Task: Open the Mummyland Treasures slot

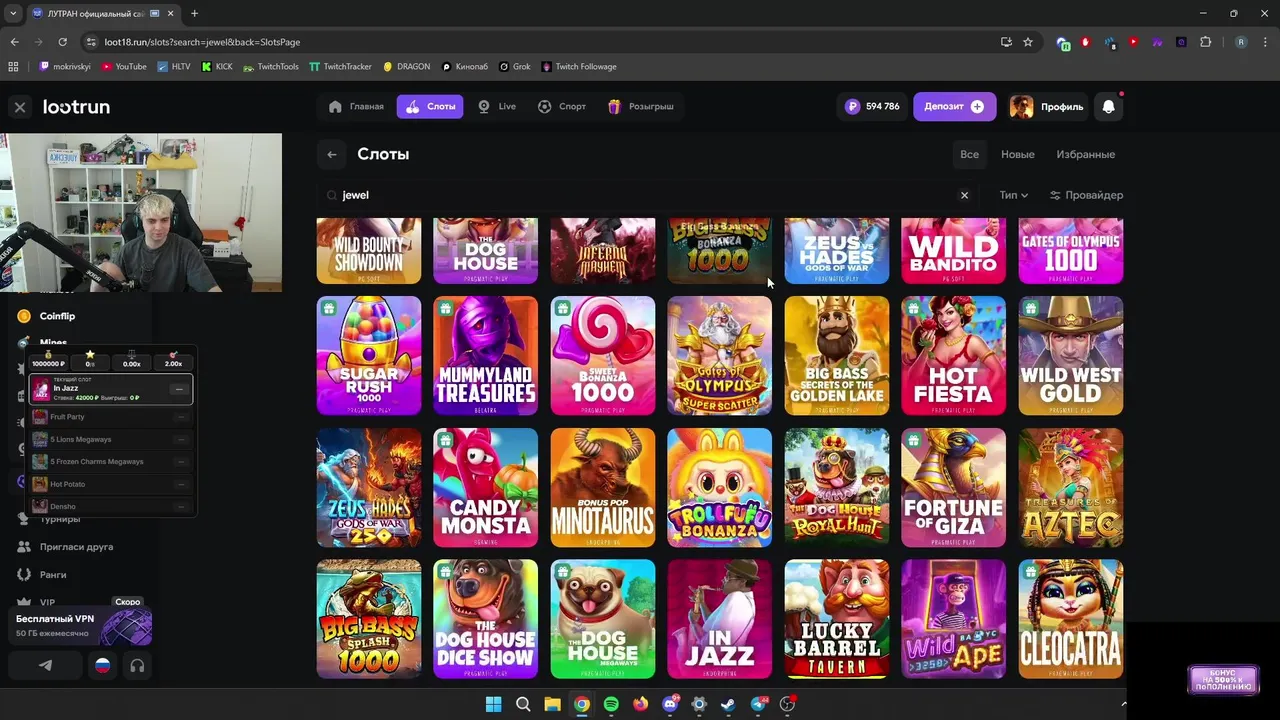Action: tap(486, 355)
